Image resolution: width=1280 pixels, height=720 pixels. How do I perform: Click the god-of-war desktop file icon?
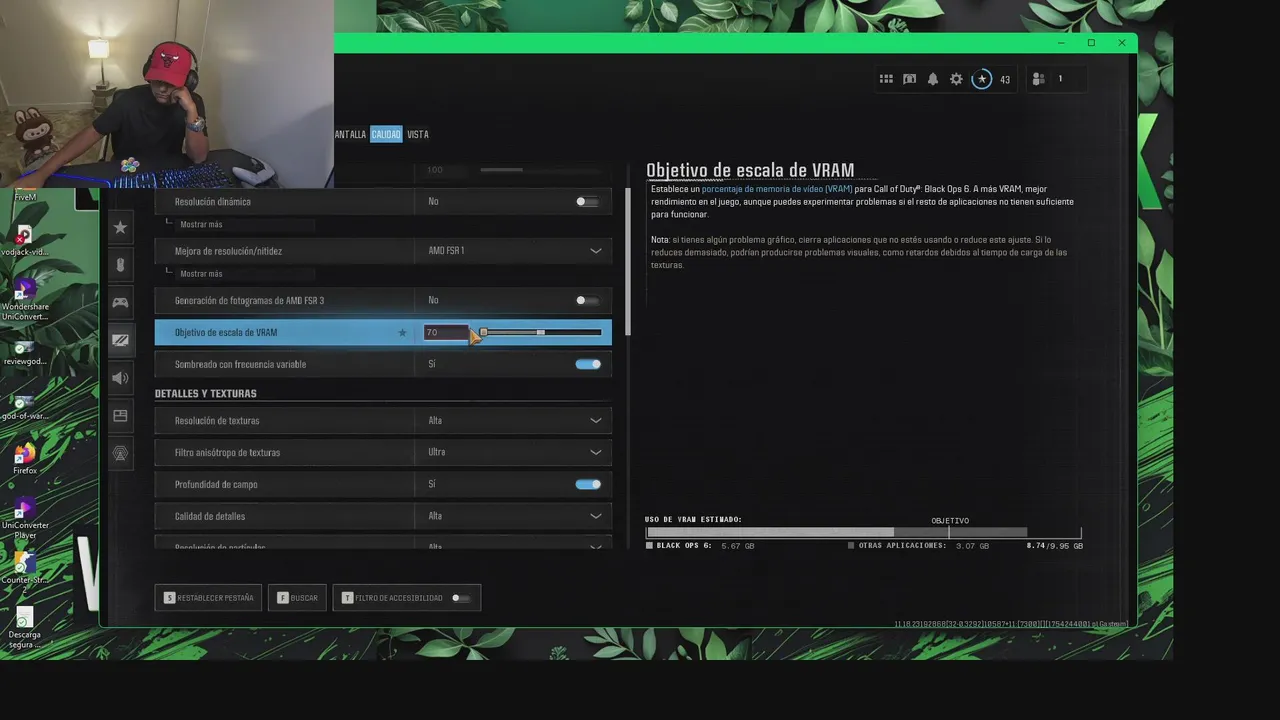pyautogui.click(x=25, y=407)
